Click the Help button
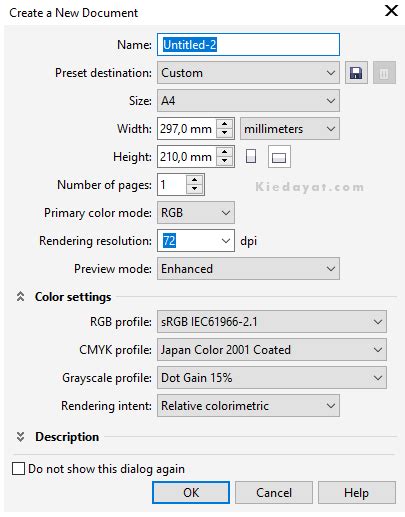This screenshot has width=405, height=517. pos(357,492)
